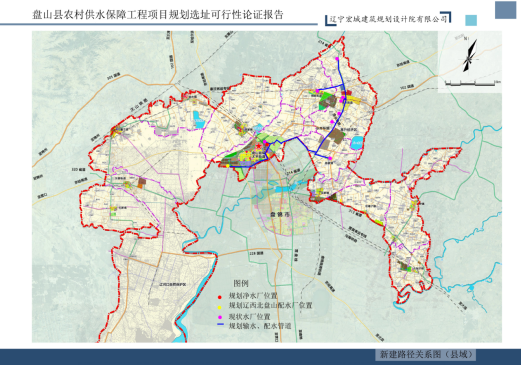This screenshot has width=522, height=366.
Task: Click the 新建路径关系图（县域） footer caption
Action: coord(426,354)
